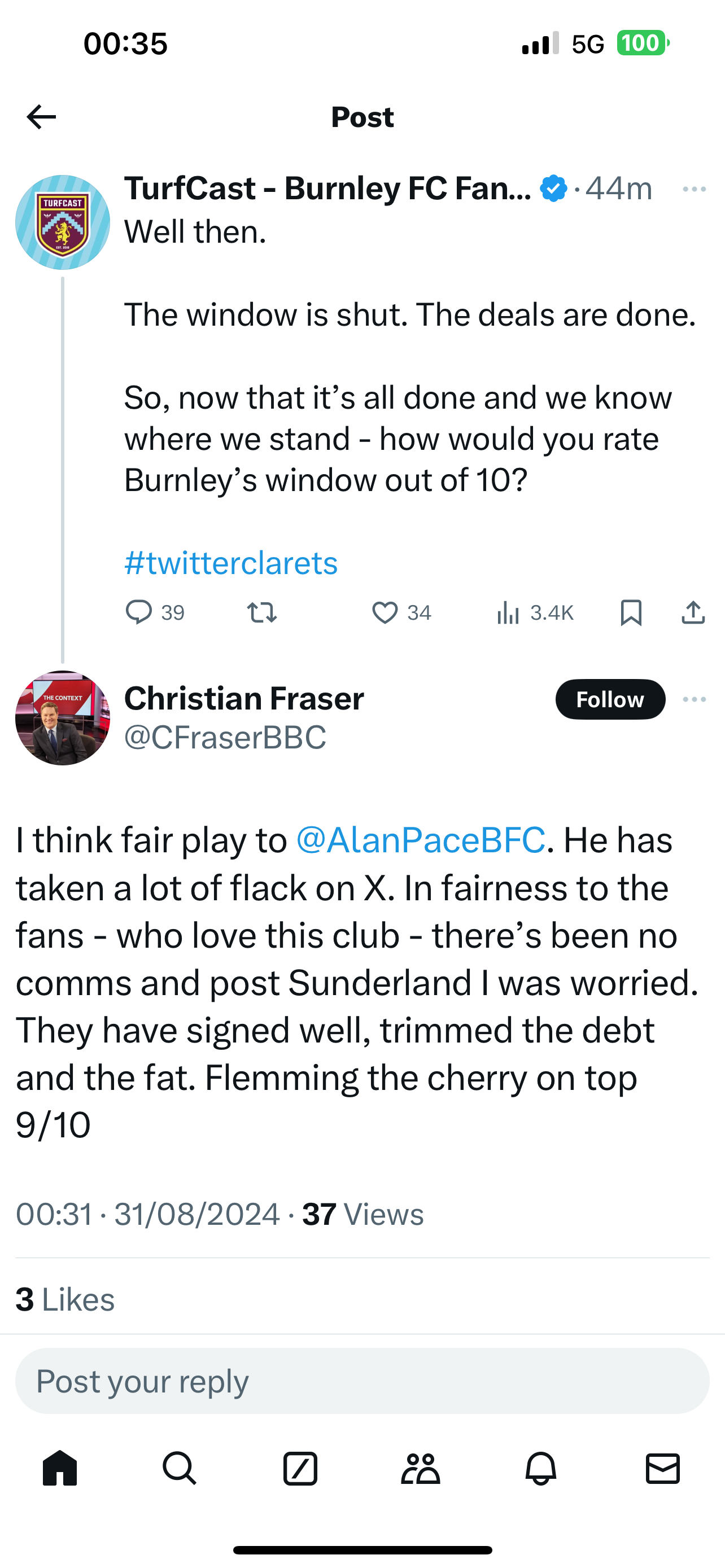Image resolution: width=725 pixels, height=1568 pixels.
Task: Reply to the TurfCast post
Action: pos(139,612)
